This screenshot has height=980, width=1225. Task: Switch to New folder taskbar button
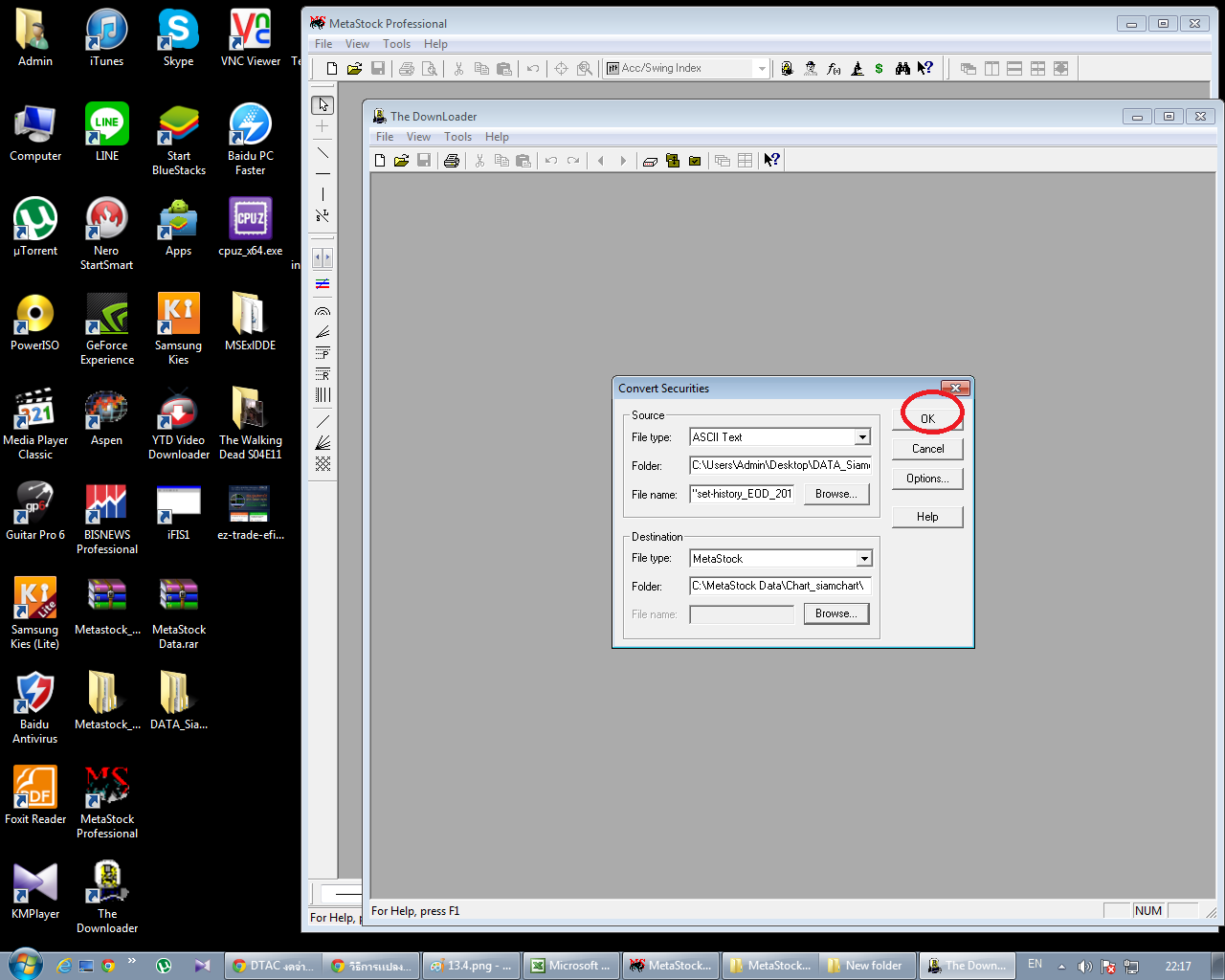pos(866,966)
